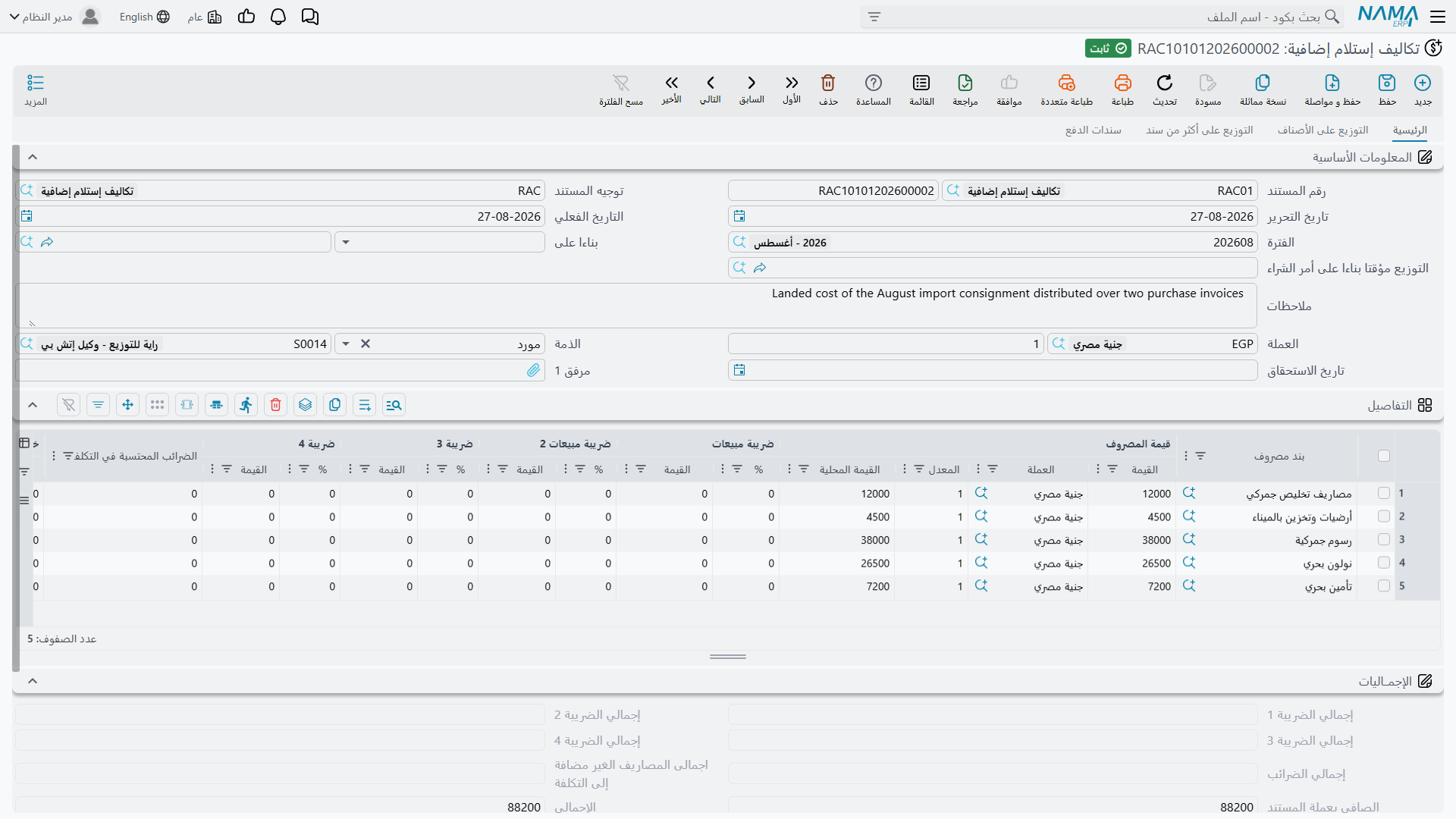The width and height of the screenshot is (1456, 819).
Task: Open calendar for تاريخ التحرير field
Action: point(739,216)
